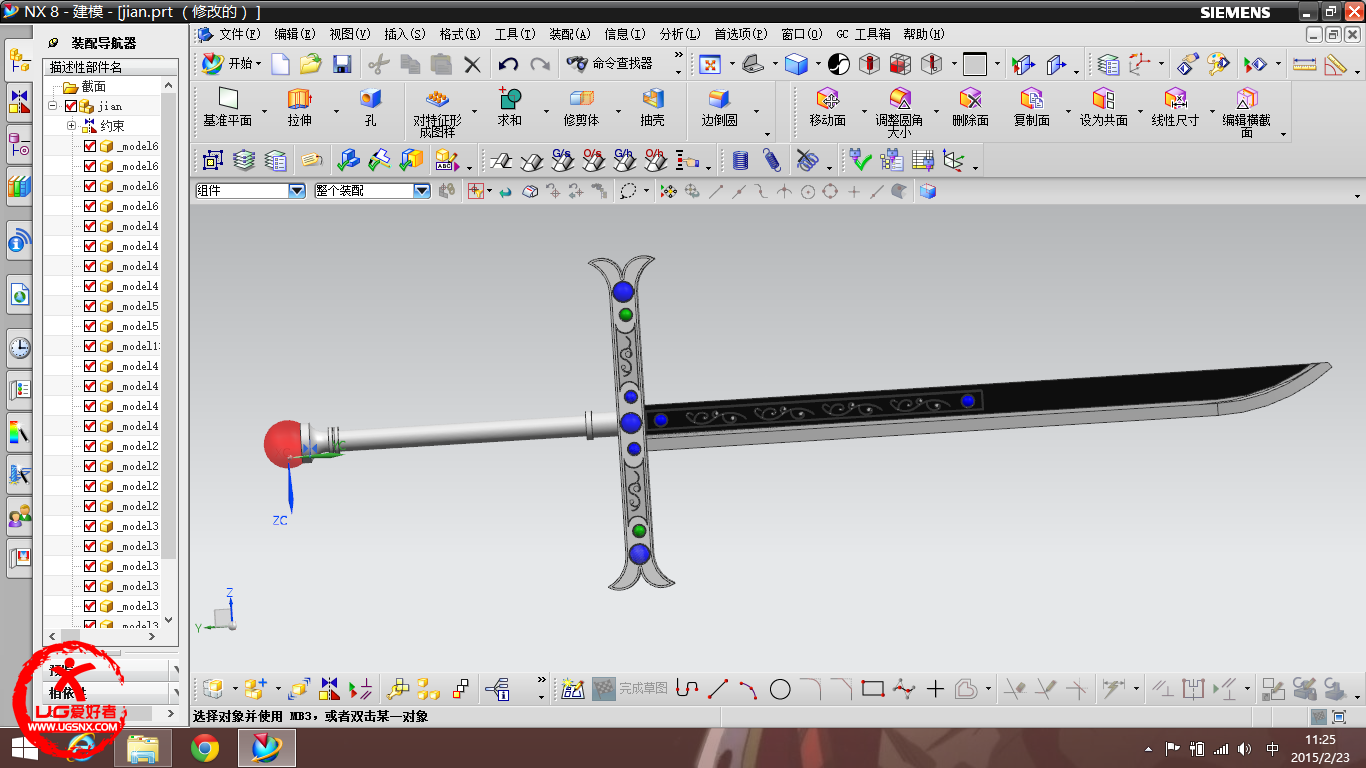
Task: Open the 整个装配 scope combo box
Action: pos(372,191)
